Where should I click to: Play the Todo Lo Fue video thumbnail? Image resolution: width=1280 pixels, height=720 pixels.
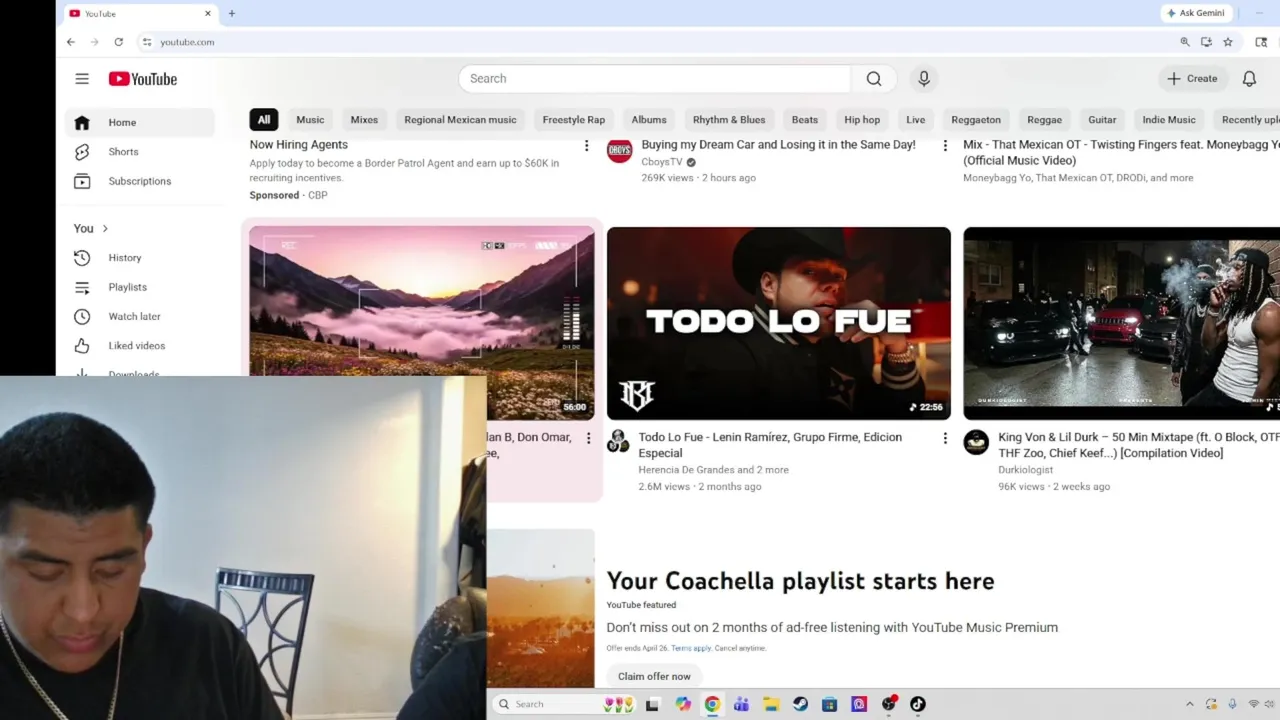(x=779, y=323)
